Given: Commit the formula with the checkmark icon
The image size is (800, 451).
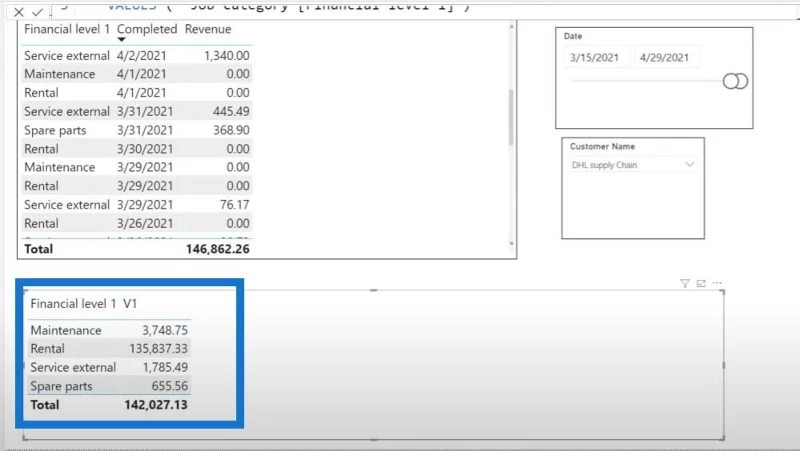Looking at the screenshot, I should [x=37, y=12].
